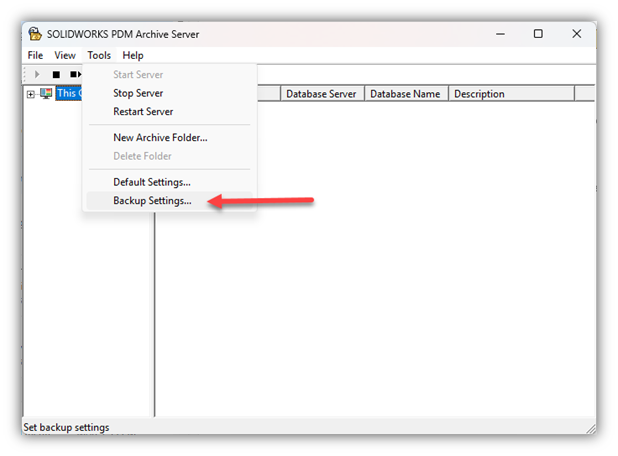Click the 'Set backup settings' status bar text
Viewport: 618px width, 456px height.
tap(66, 427)
